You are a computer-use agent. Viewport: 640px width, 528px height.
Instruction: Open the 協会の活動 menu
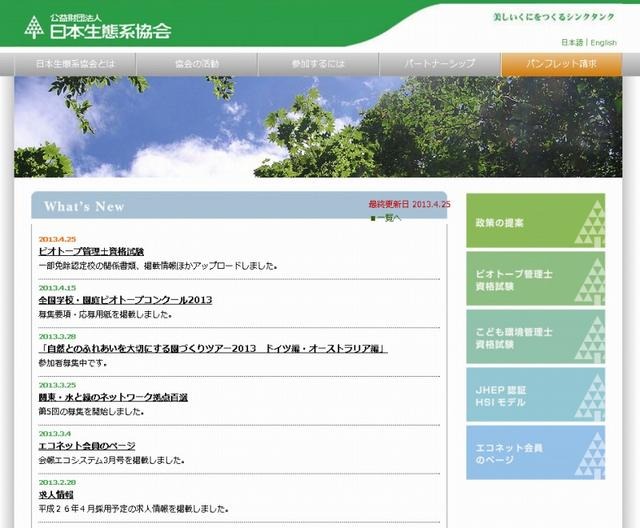197,64
